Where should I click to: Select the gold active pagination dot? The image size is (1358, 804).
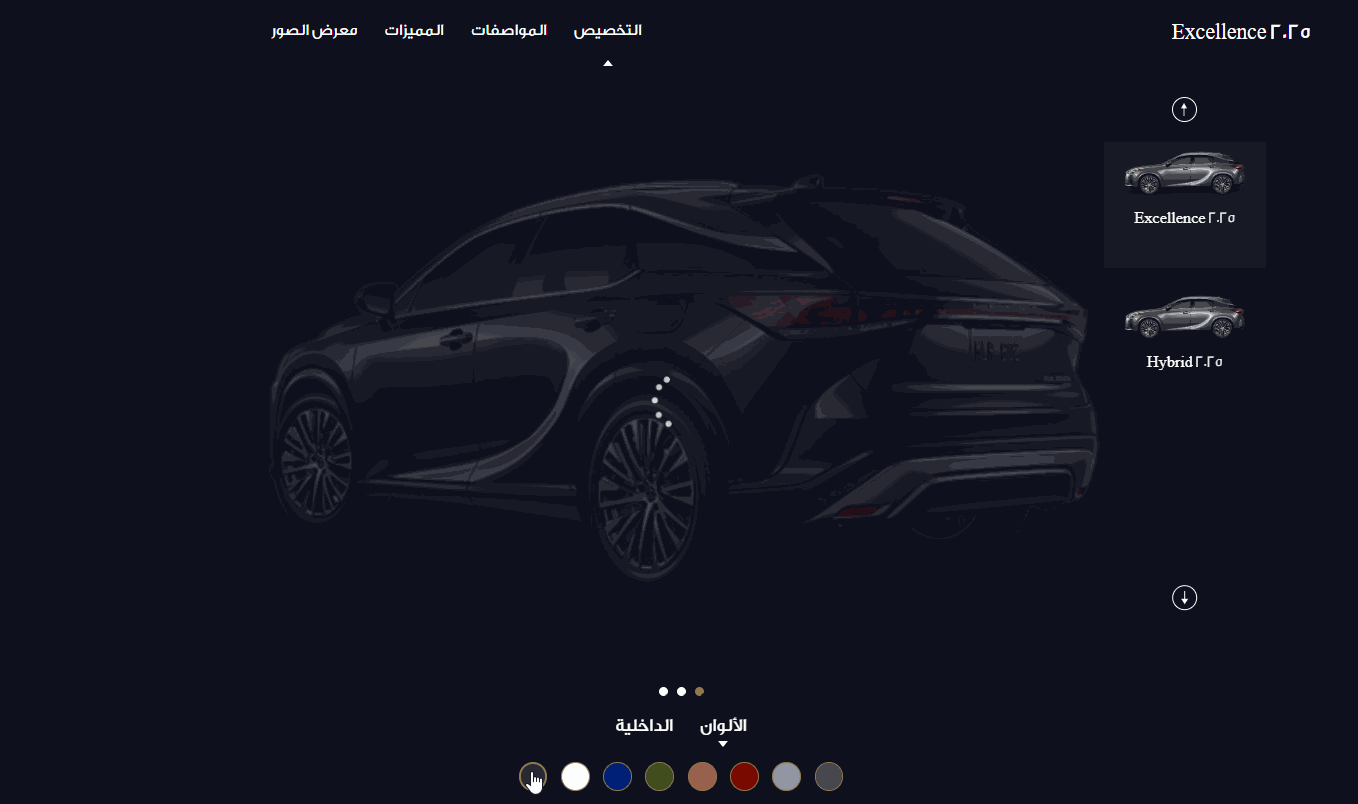(x=699, y=690)
